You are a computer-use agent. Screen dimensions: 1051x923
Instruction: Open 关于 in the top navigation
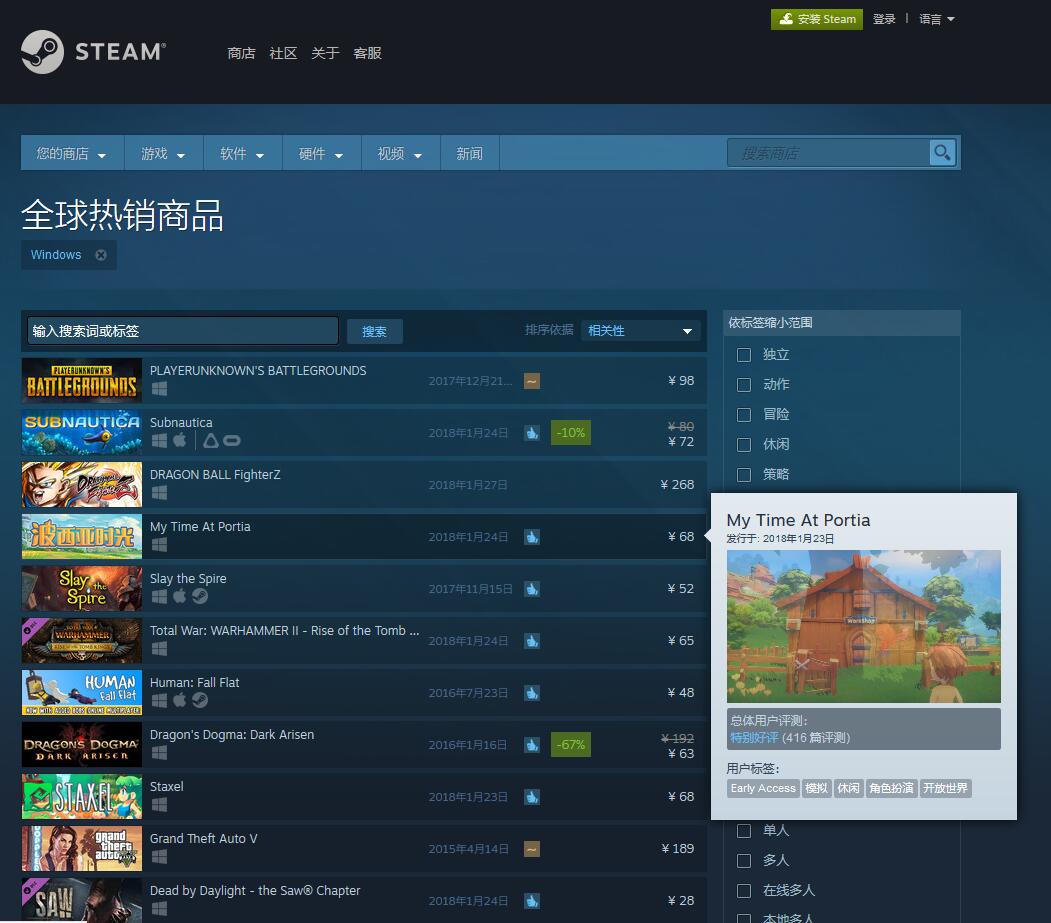pyautogui.click(x=325, y=53)
